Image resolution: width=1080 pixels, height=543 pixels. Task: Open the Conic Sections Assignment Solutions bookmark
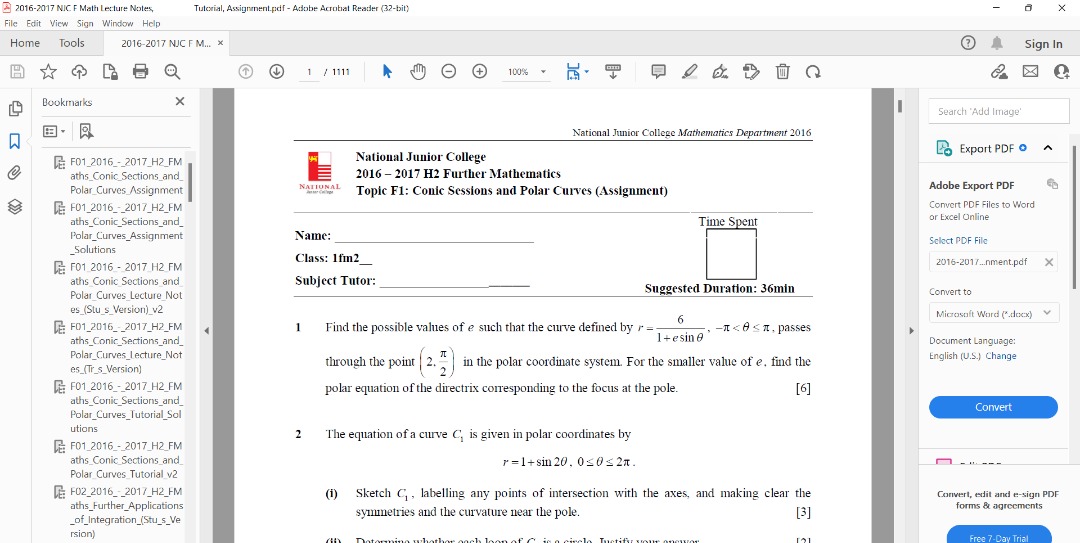[126, 228]
